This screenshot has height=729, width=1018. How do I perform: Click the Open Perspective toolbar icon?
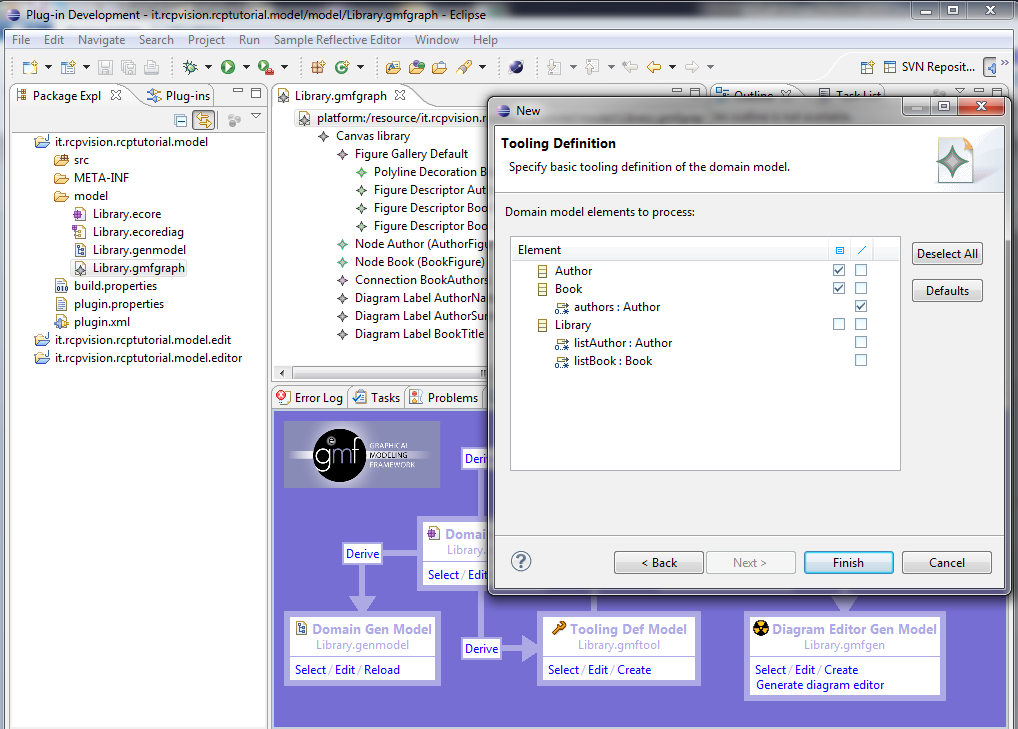(x=866, y=67)
